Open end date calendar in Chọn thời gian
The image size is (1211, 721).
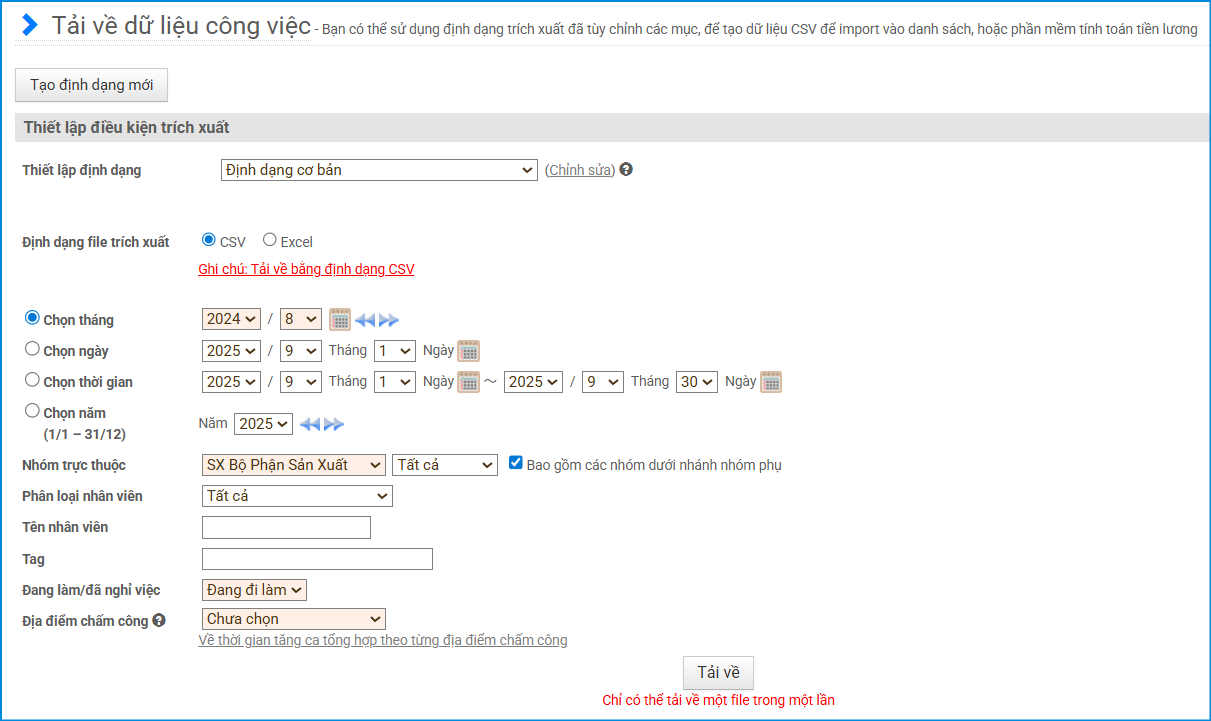tap(770, 382)
